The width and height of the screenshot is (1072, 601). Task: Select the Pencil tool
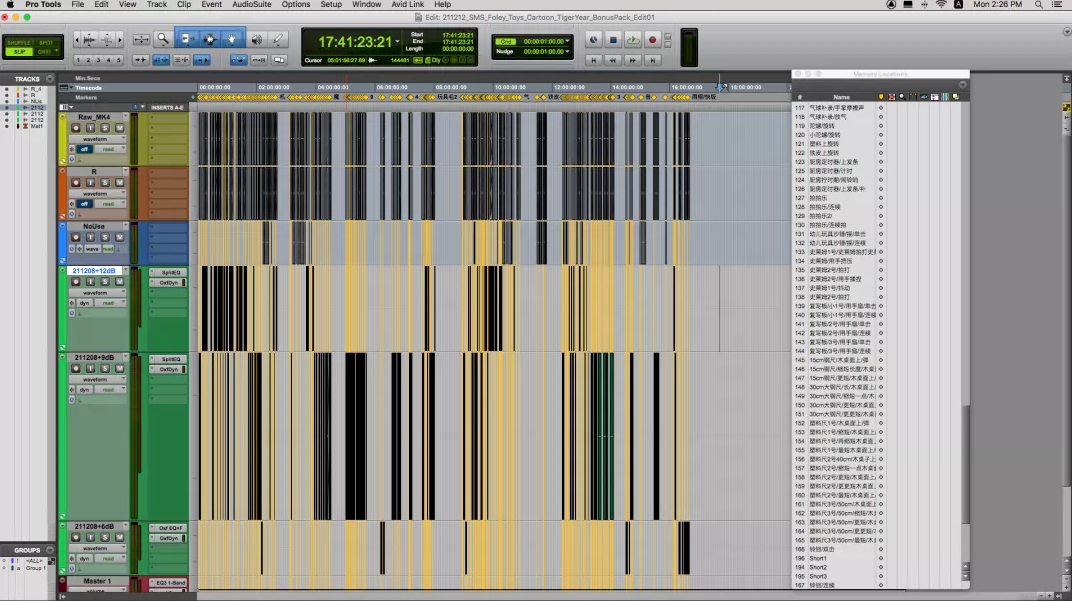click(x=278, y=40)
